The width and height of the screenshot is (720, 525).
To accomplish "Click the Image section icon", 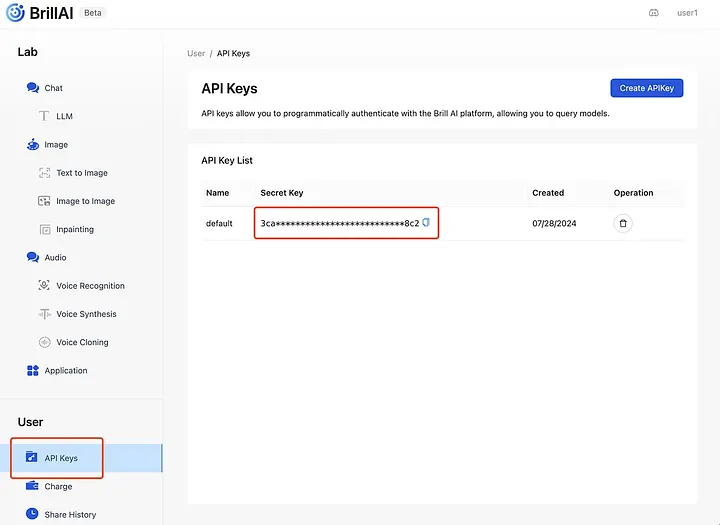I will point(33,145).
